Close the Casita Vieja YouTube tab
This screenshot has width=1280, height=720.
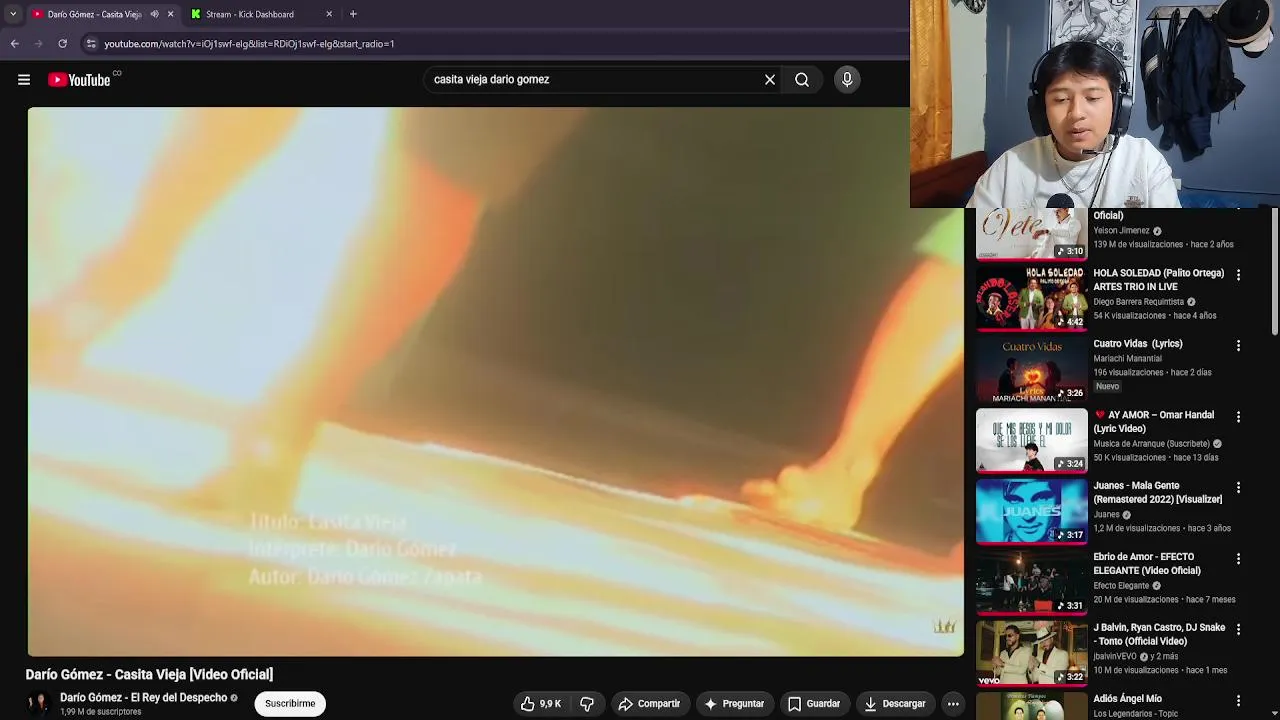pyautogui.click(x=170, y=14)
